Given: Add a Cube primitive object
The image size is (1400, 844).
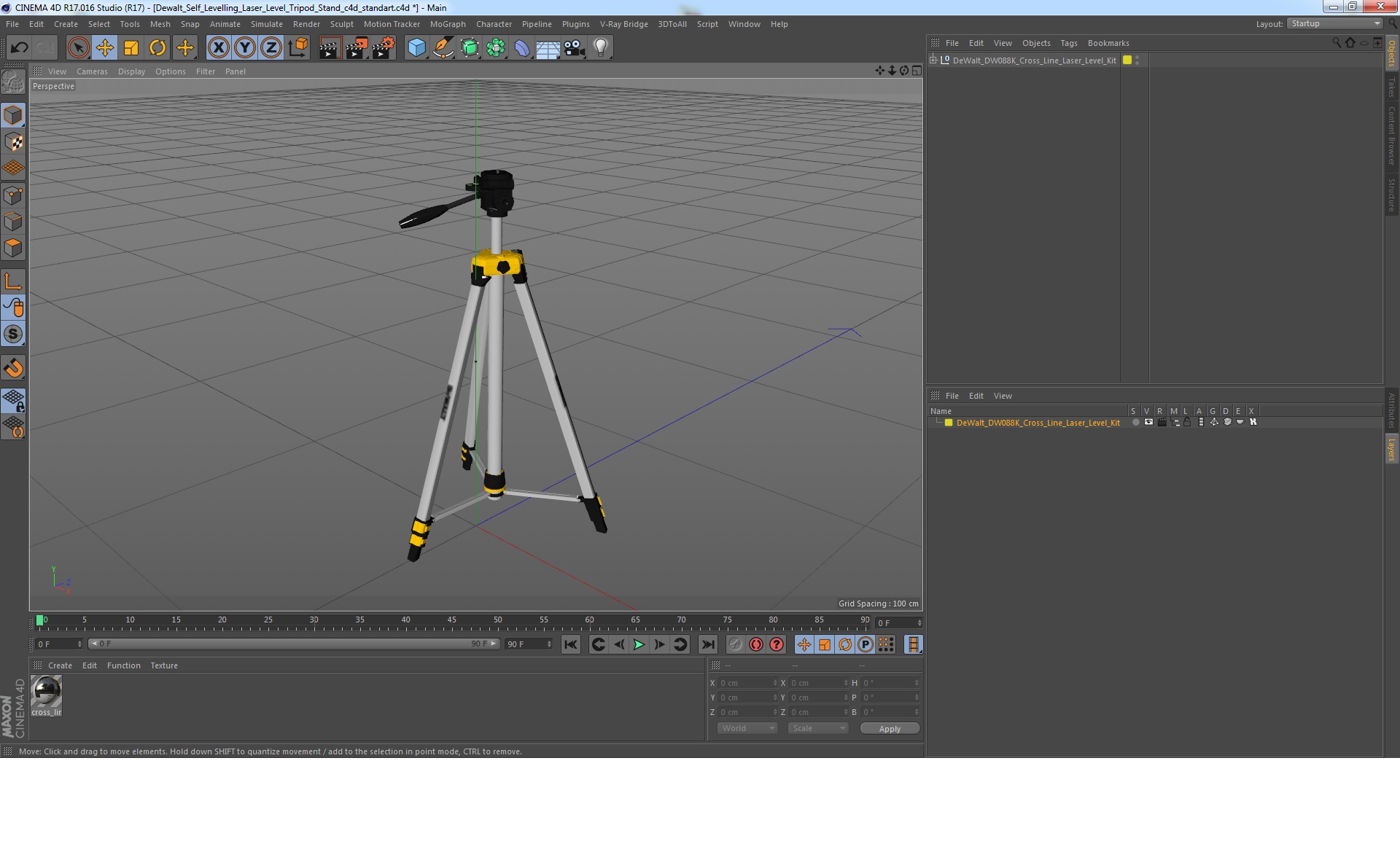Looking at the screenshot, I should (416, 48).
